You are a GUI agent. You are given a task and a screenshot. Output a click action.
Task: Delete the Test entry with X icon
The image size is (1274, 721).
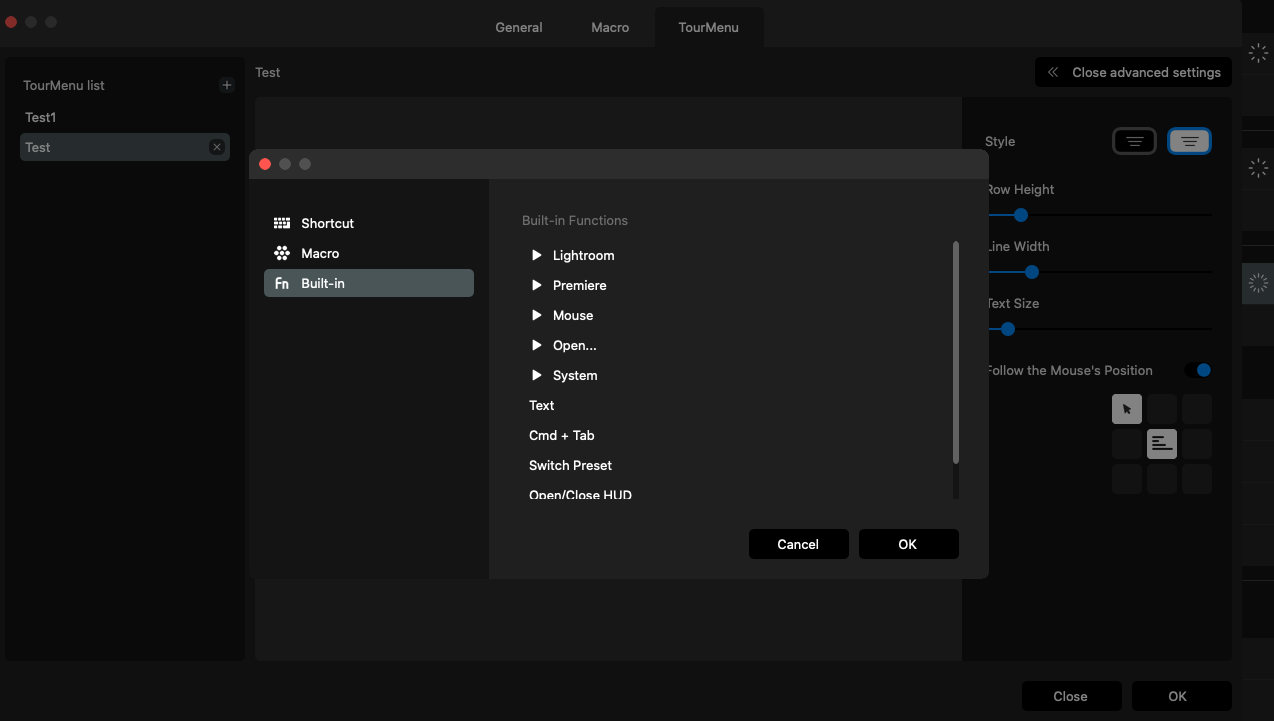pyautogui.click(x=216, y=147)
